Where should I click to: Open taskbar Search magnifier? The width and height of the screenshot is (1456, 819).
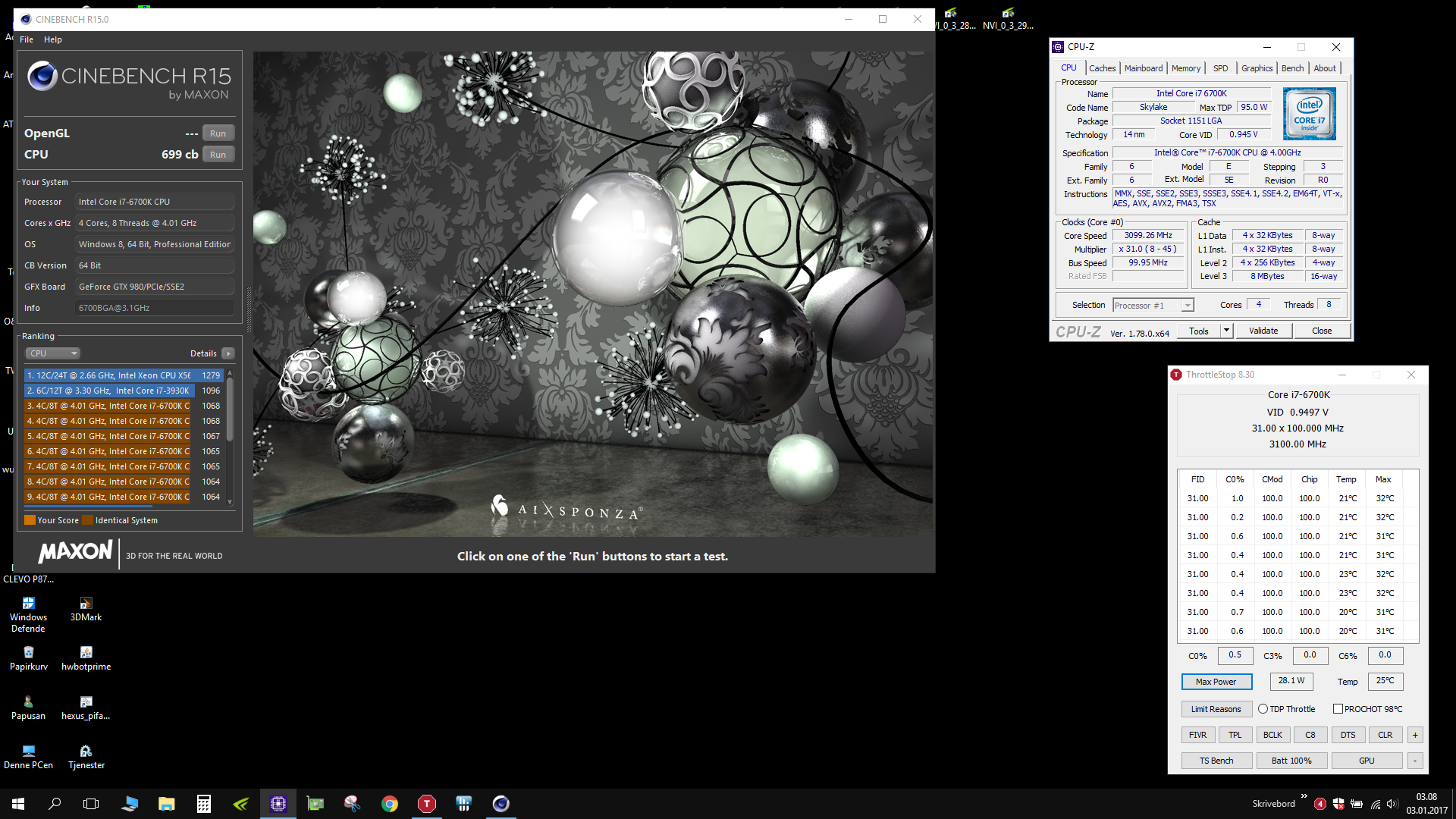tap(55, 804)
